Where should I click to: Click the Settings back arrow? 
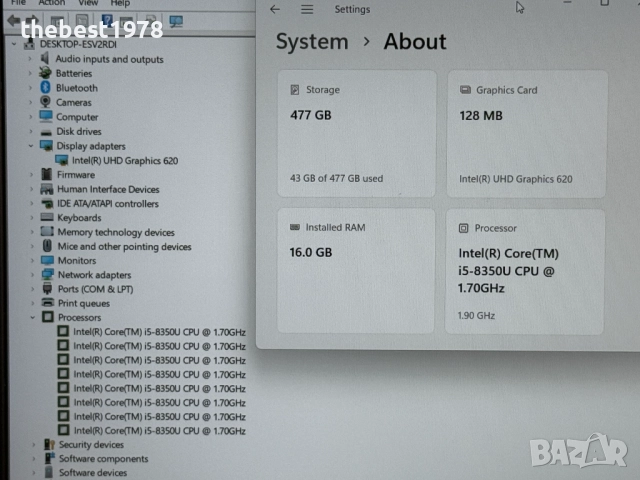[x=275, y=10]
